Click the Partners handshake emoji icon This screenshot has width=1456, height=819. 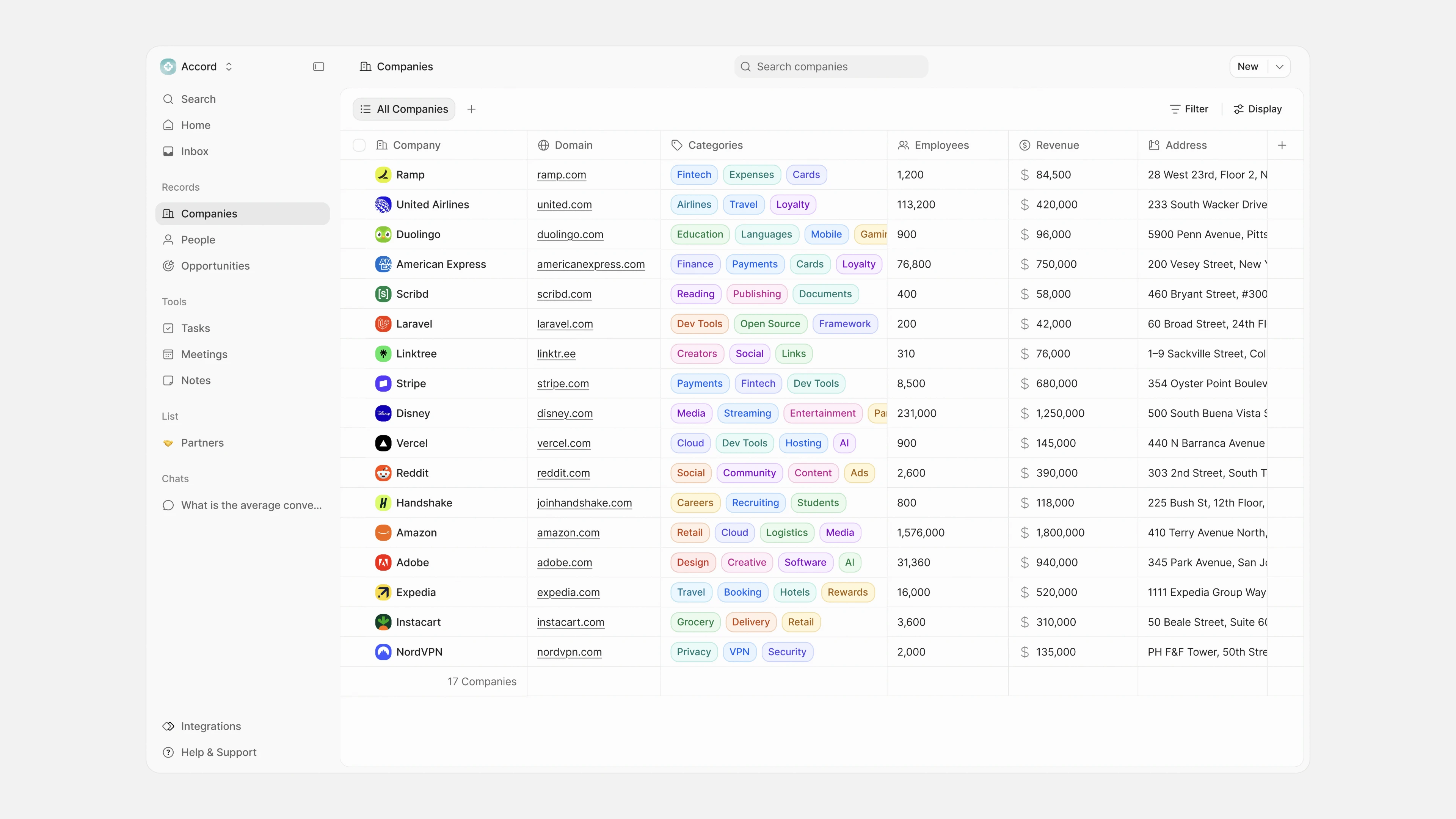click(x=168, y=443)
